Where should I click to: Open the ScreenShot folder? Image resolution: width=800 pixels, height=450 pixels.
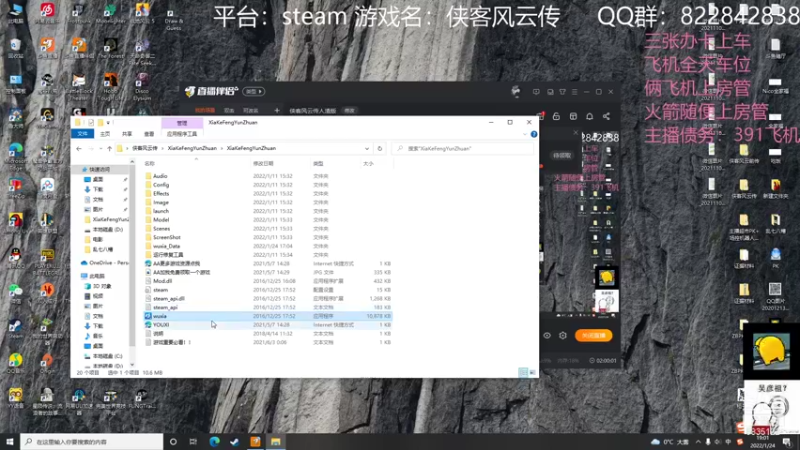point(166,237)
